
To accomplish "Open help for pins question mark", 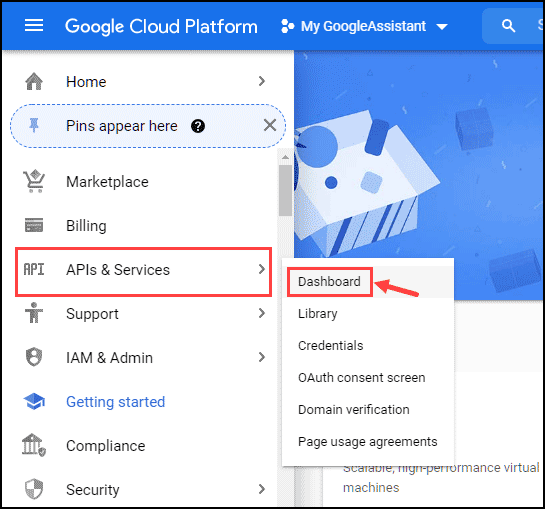I will (198, 126).
